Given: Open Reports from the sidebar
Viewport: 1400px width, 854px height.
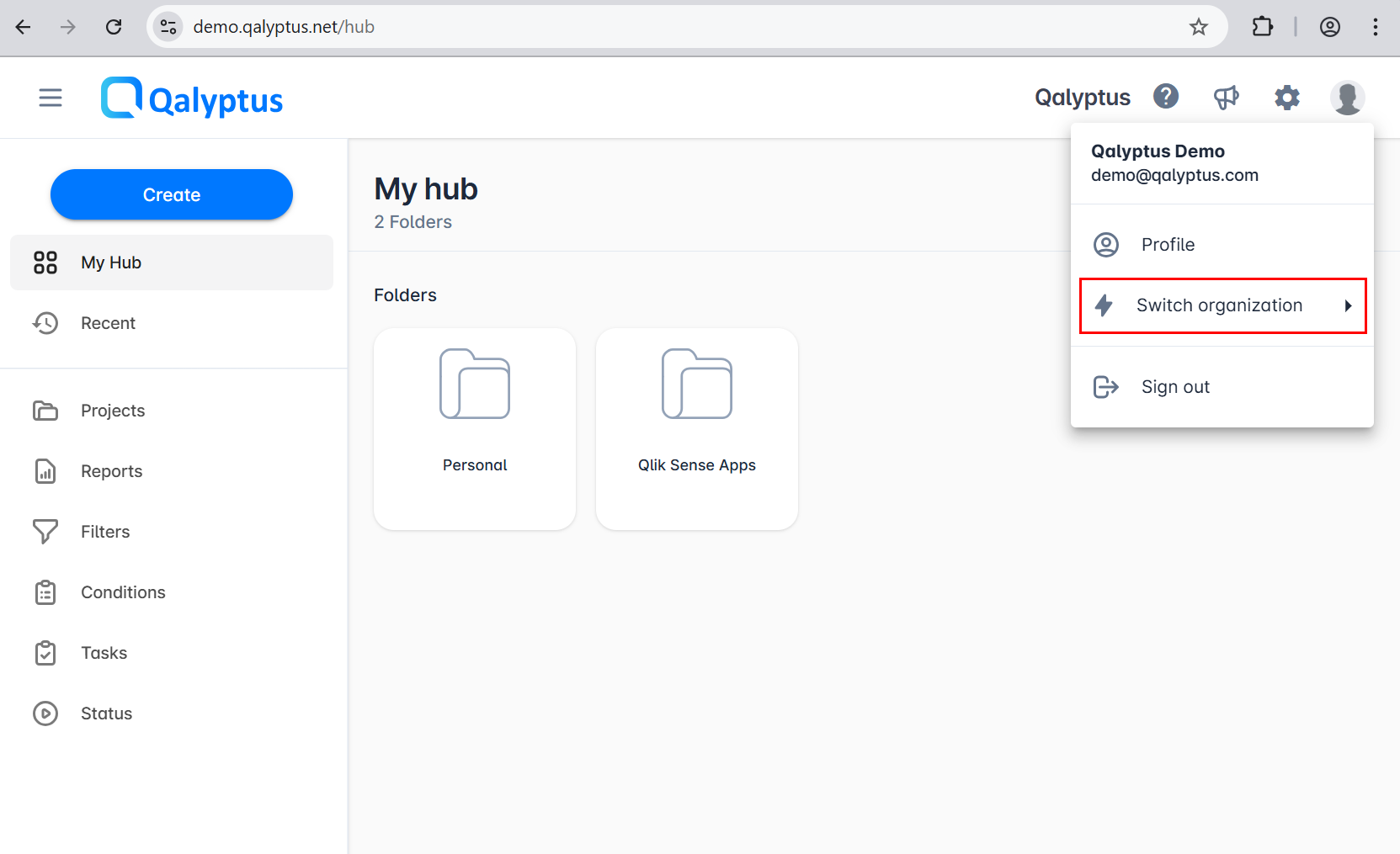Looking at the screenshot, I should [111, 471].
